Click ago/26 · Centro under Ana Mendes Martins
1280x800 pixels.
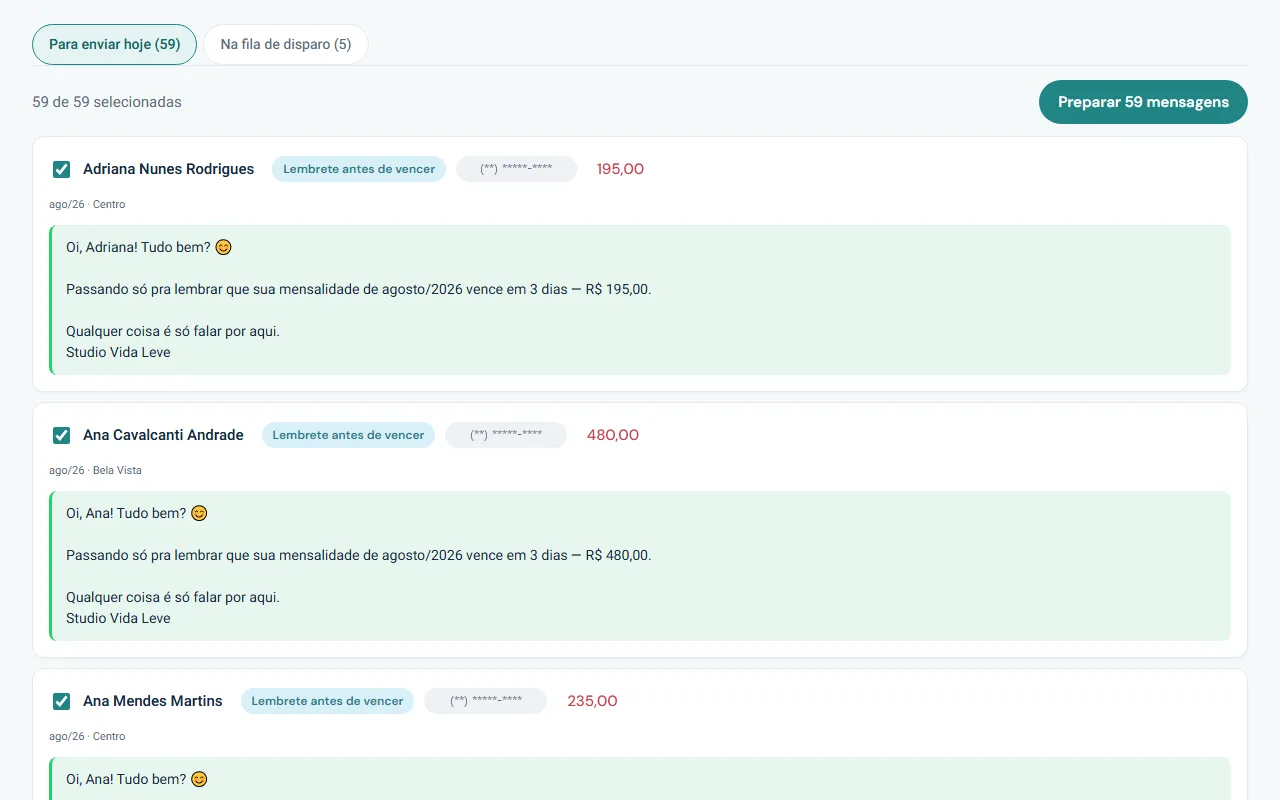click(87, 736)
